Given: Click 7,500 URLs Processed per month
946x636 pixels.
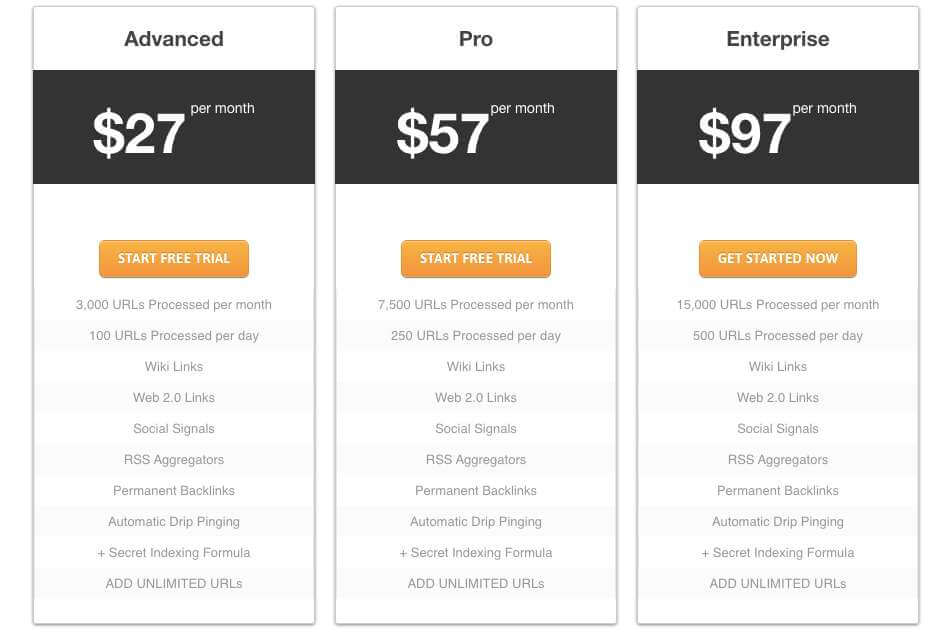Looking at the screenshot, I should pyautogui.click(x=476, y=305).
